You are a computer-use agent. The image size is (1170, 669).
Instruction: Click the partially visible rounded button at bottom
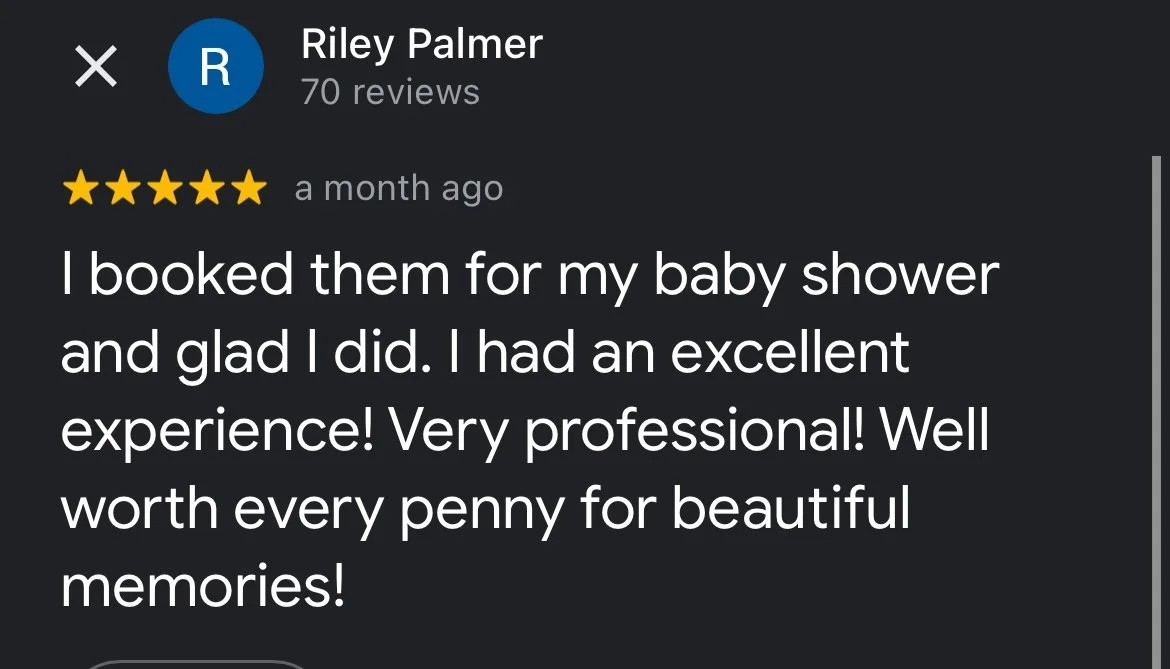(x=196, y=664)
